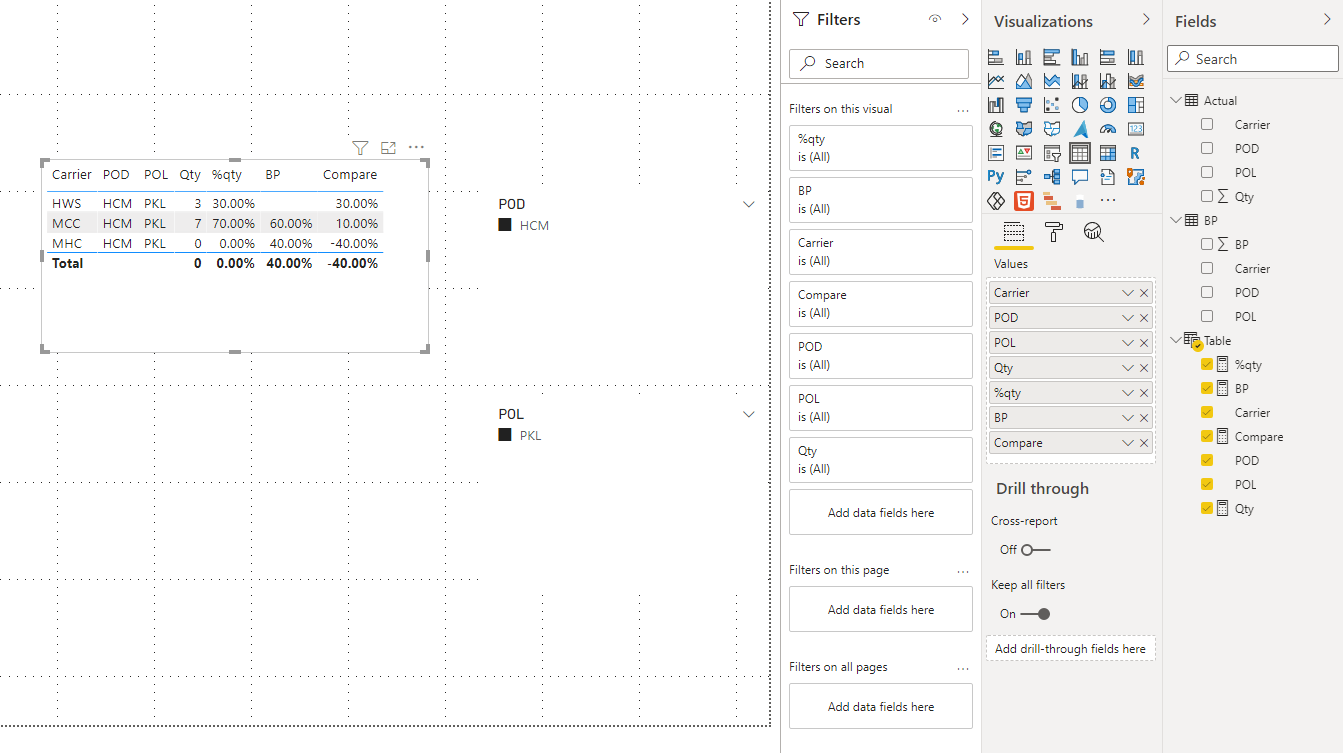This screenshot has height=753, width=1343.
Task: Pick the funnel chart visual
Action: pos(1024,105)
